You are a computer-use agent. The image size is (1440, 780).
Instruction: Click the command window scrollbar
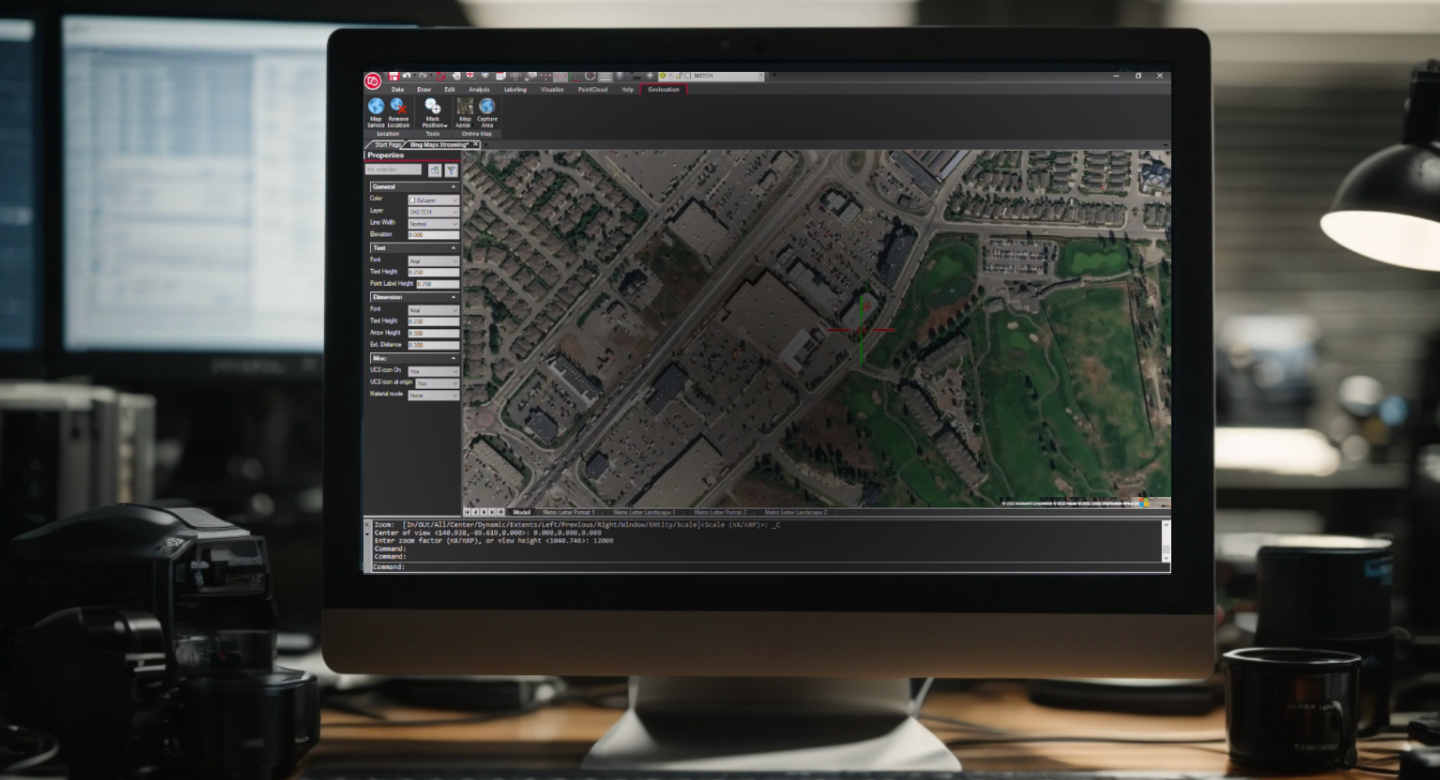click(x=1166, y=540)
